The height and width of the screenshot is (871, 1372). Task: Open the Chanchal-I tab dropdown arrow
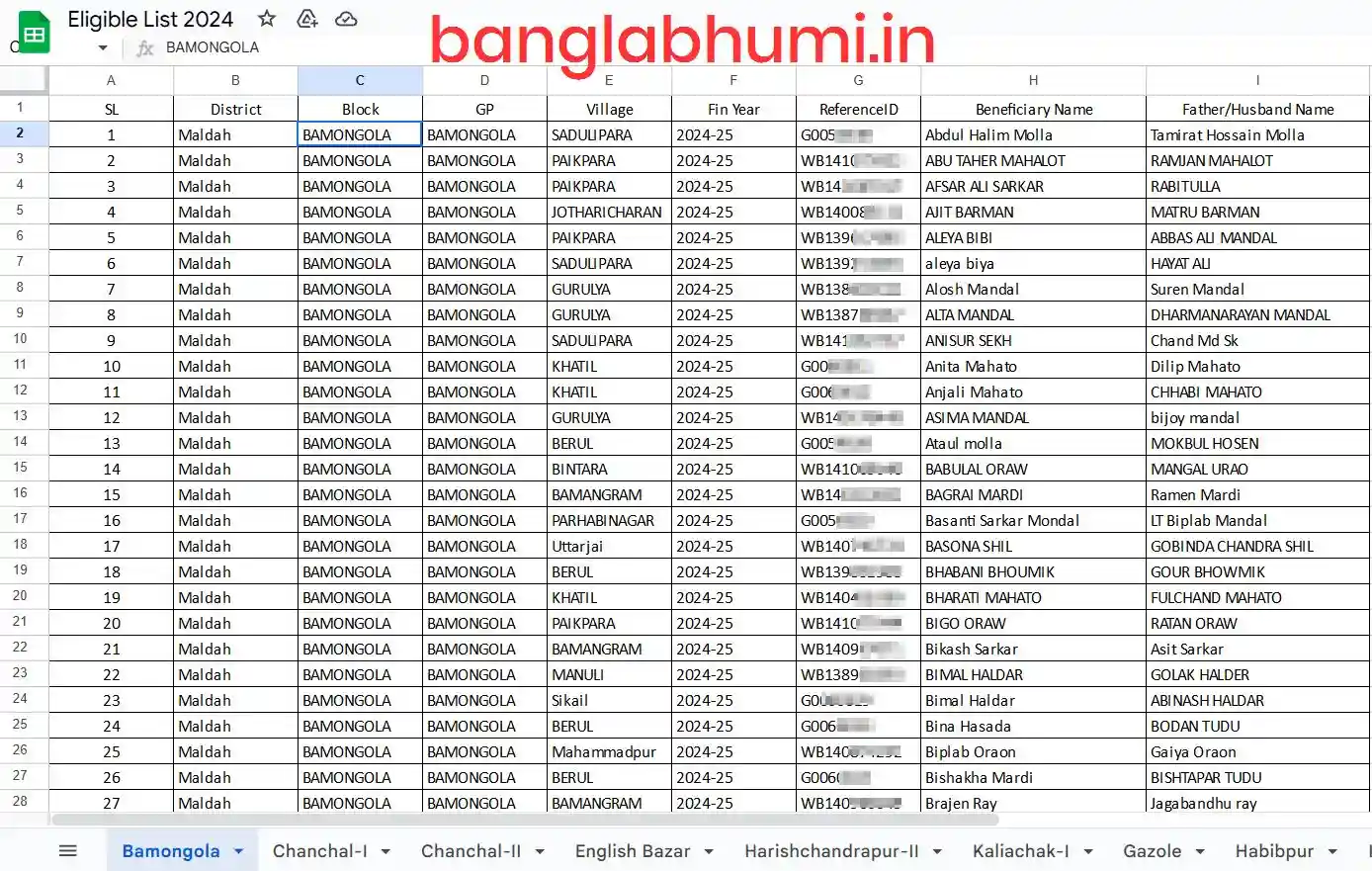coord(386,851)
